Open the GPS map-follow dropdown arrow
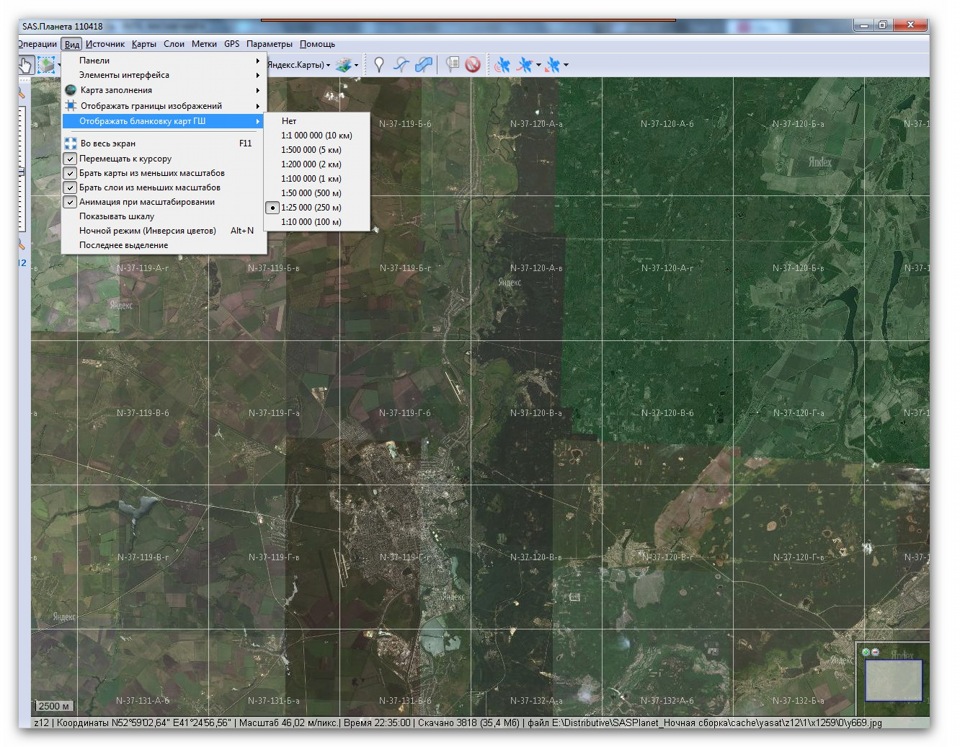Screen dimensions: 960x747 click(566, 65)
